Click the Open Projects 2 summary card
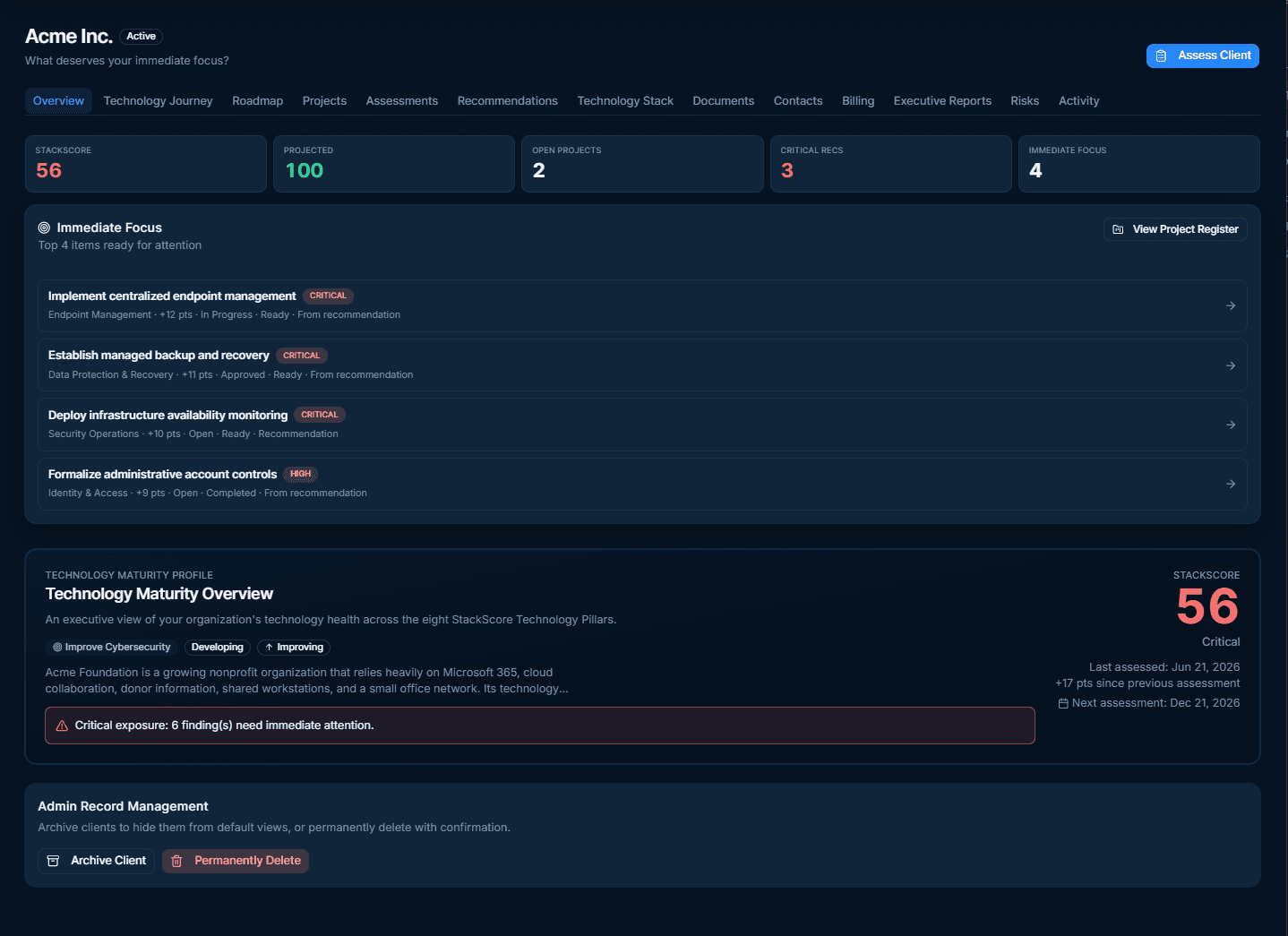Image resolution: width=1288 pixels, height=936 pixels. click(x=642, y=164)
